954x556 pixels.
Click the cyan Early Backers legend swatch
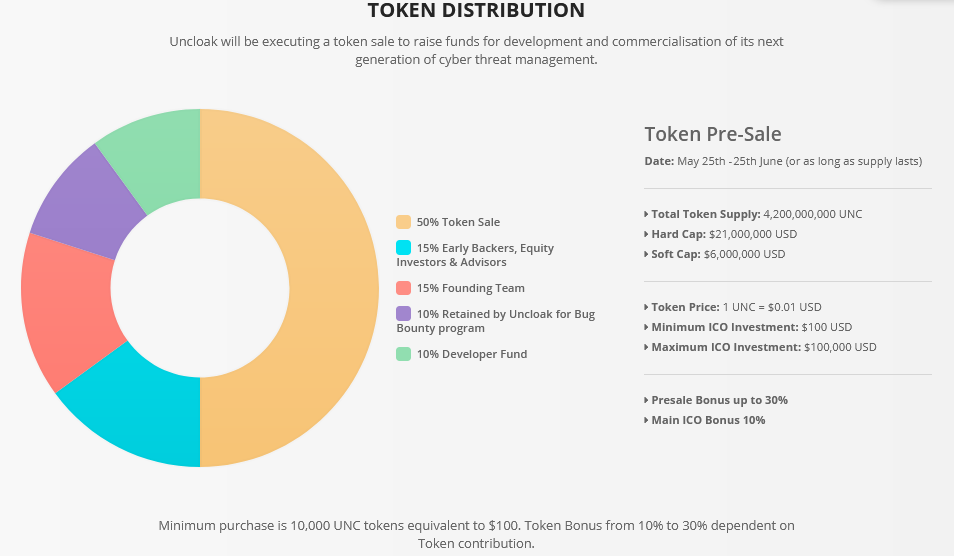[403, 248]
